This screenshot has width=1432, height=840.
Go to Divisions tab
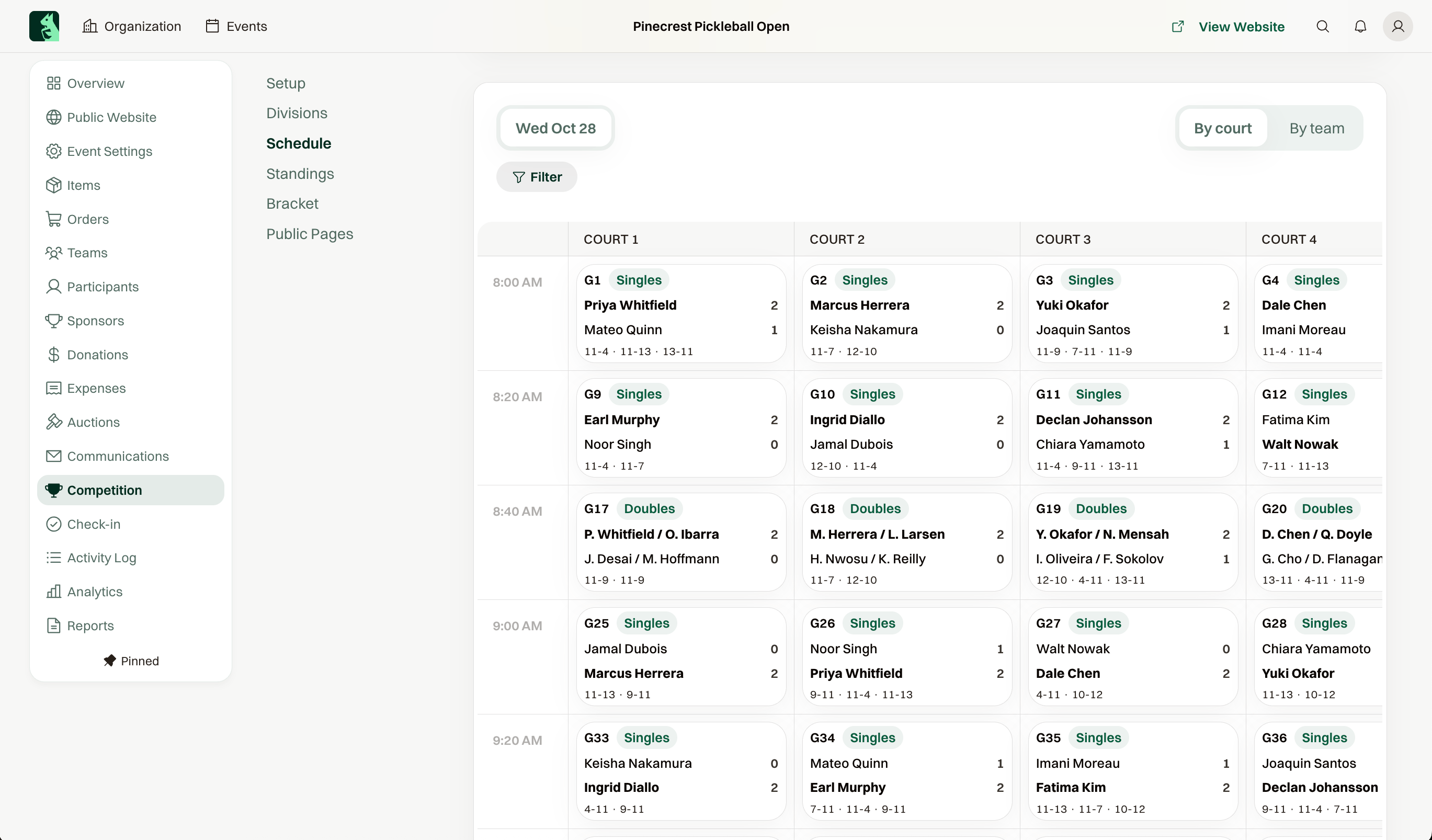point(297,113)
